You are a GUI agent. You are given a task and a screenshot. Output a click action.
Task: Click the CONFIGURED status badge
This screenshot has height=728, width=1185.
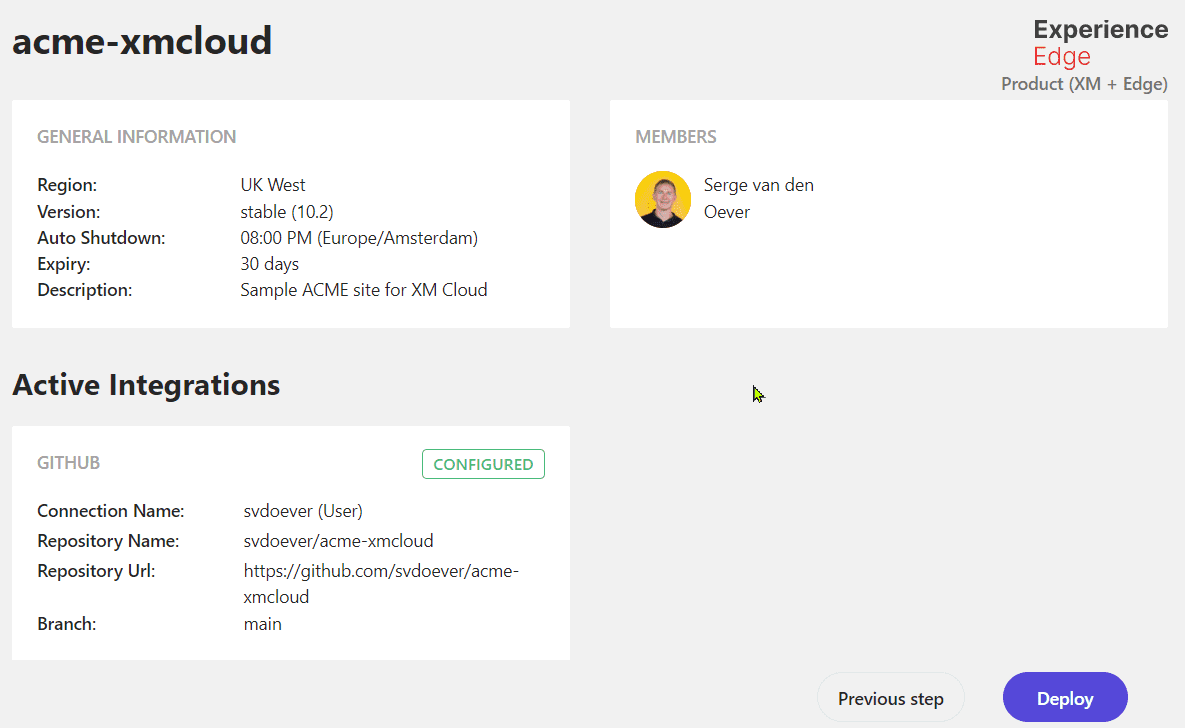[483, 464]
